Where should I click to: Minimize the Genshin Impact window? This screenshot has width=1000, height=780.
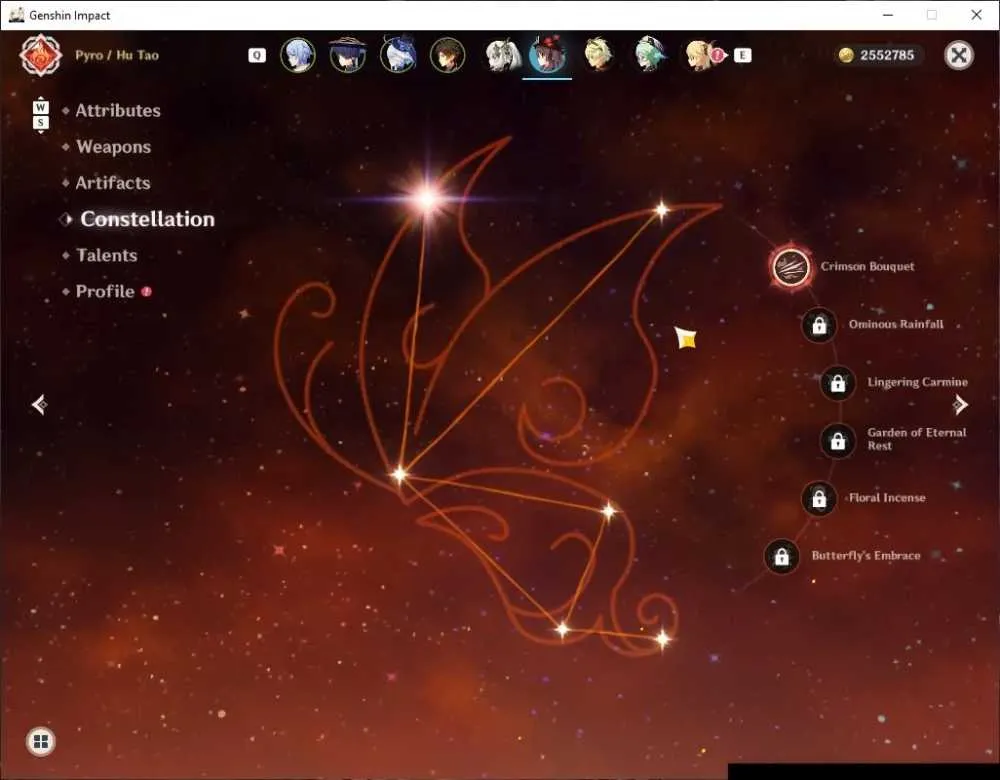(x=888, y=15)
